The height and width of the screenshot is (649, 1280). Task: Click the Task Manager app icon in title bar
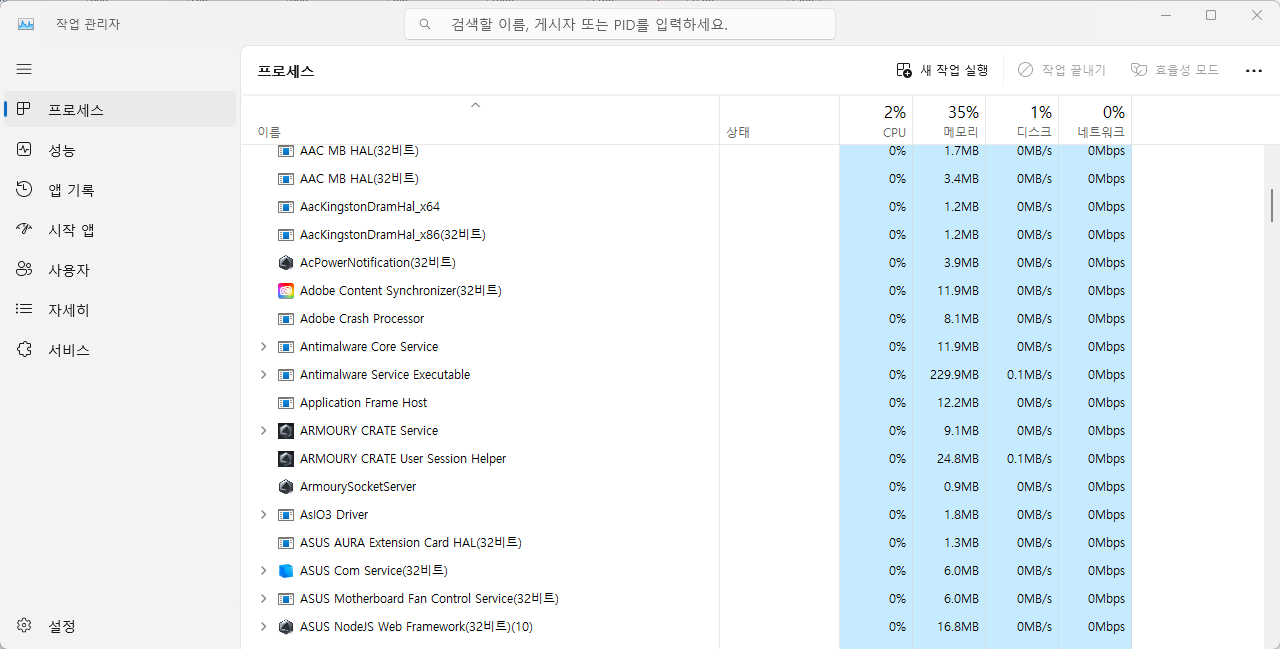[25, 24]
